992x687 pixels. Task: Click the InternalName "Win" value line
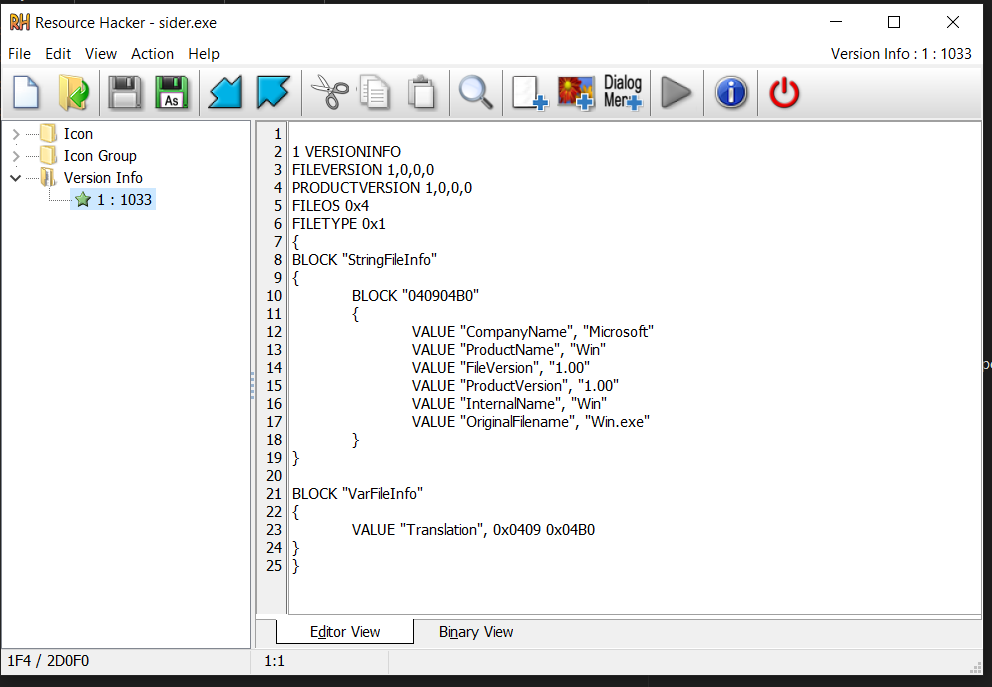click(509, 404)
